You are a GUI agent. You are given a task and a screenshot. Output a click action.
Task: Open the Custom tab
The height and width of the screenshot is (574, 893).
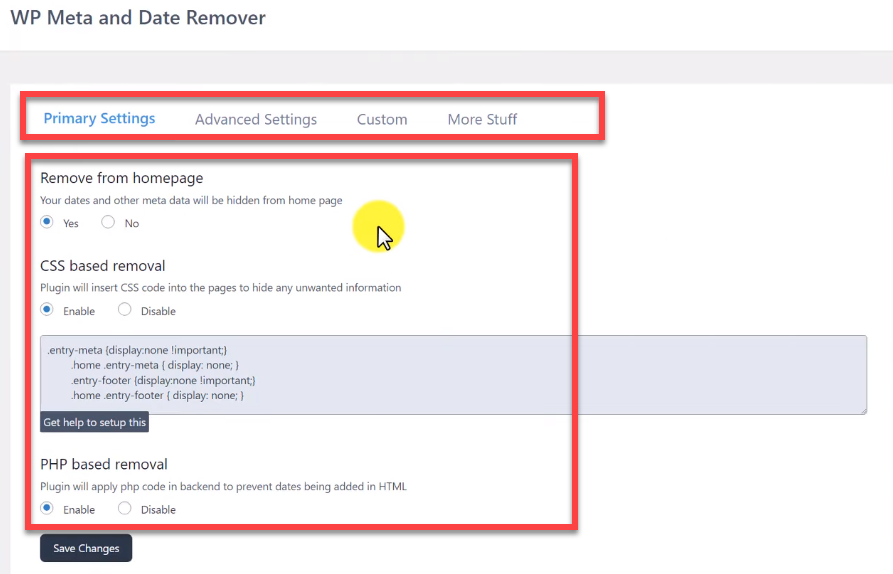point(382,120)
